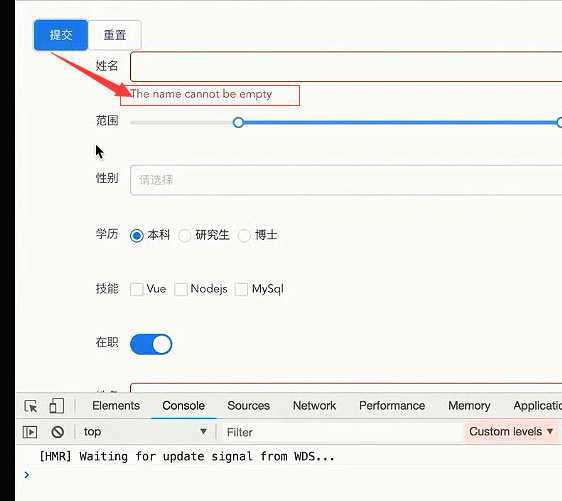Open the 性别 select dropdown
562x501 pixels.
point(346,180)
